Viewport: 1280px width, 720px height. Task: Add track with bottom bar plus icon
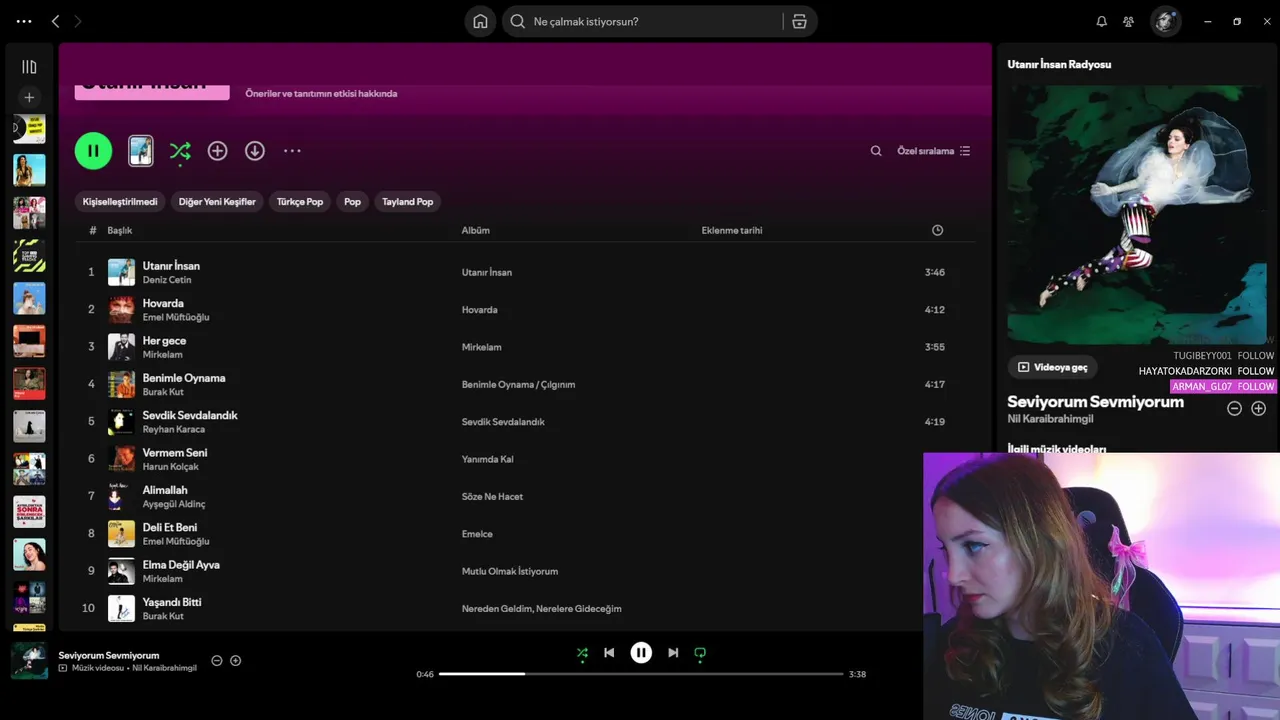tap(236, 661)
